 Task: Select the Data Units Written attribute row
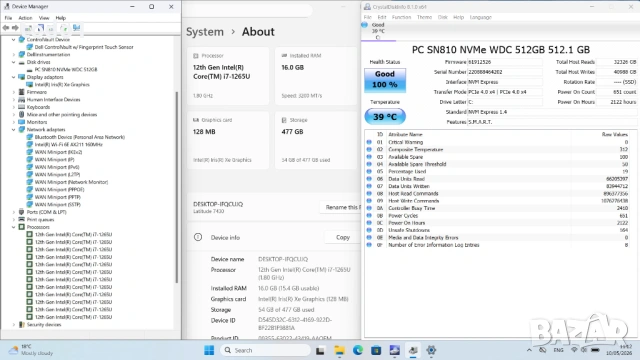tap(497, 186)
